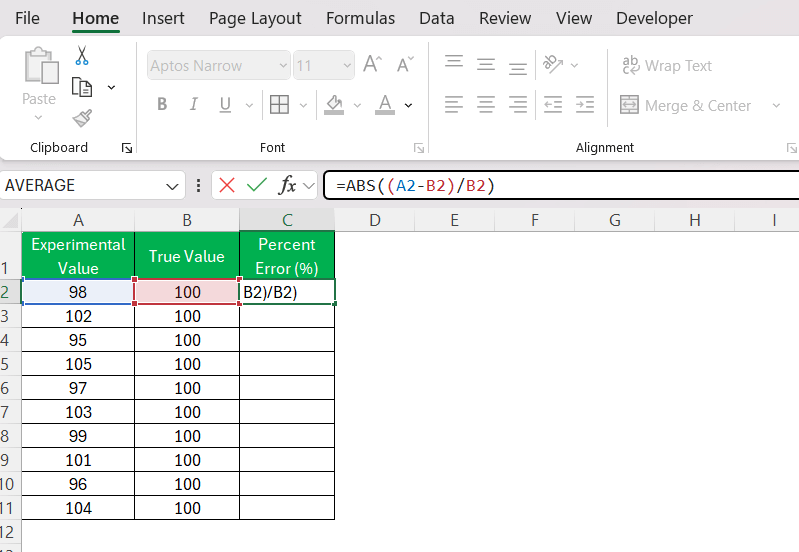This screenshot has width=799, height=552.
Task: Click the Middle Align icon
Action: tap(486, 65)
